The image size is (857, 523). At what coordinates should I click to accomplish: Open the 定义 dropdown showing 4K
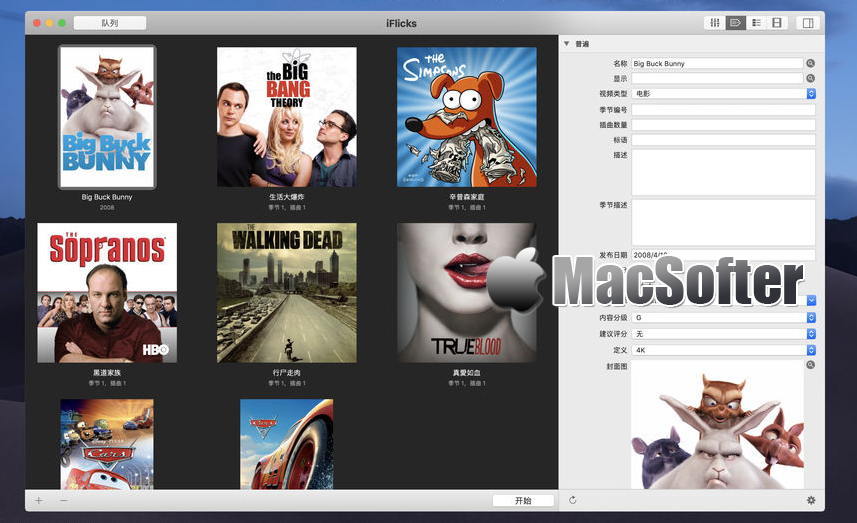tap(724, 350)
